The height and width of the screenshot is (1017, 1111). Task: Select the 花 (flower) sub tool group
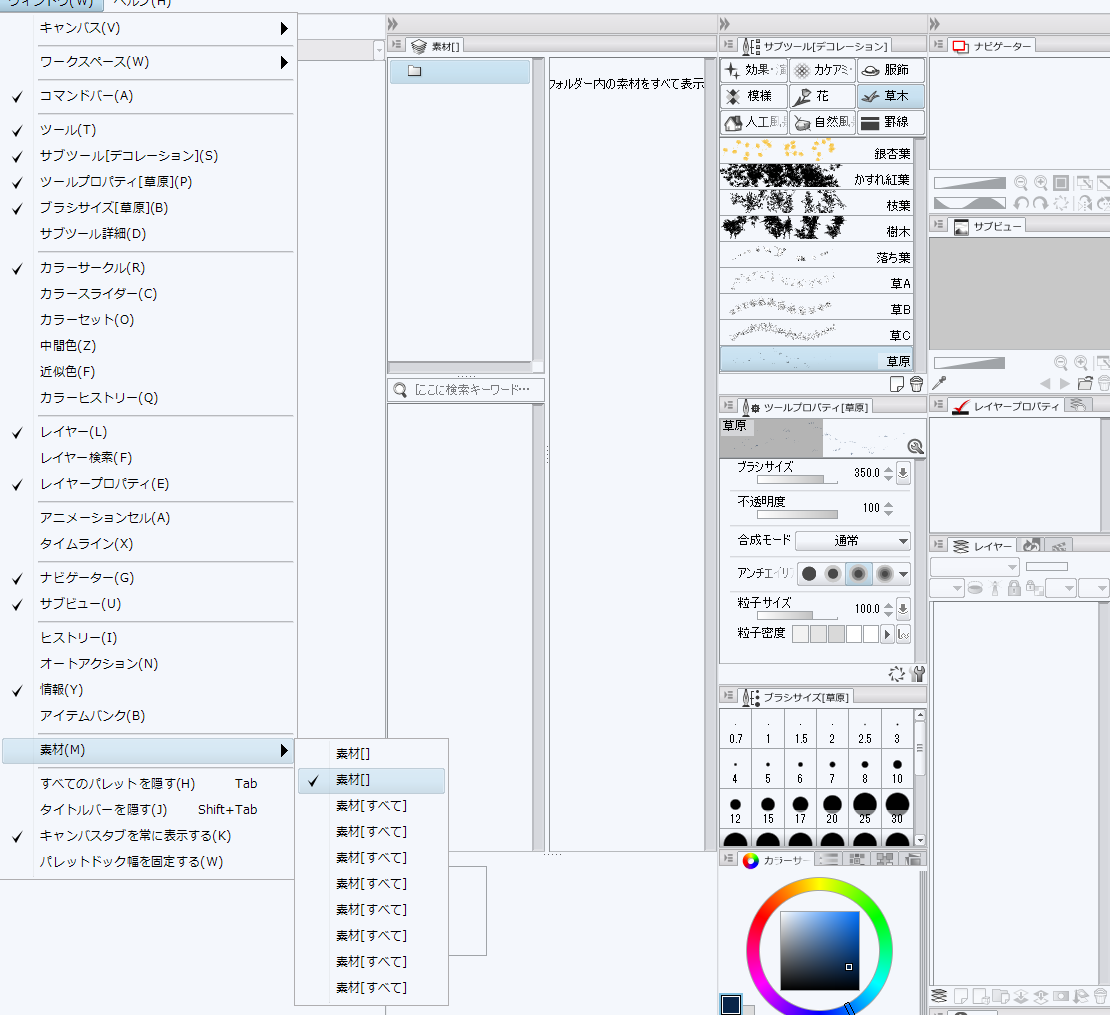[821, 97]
